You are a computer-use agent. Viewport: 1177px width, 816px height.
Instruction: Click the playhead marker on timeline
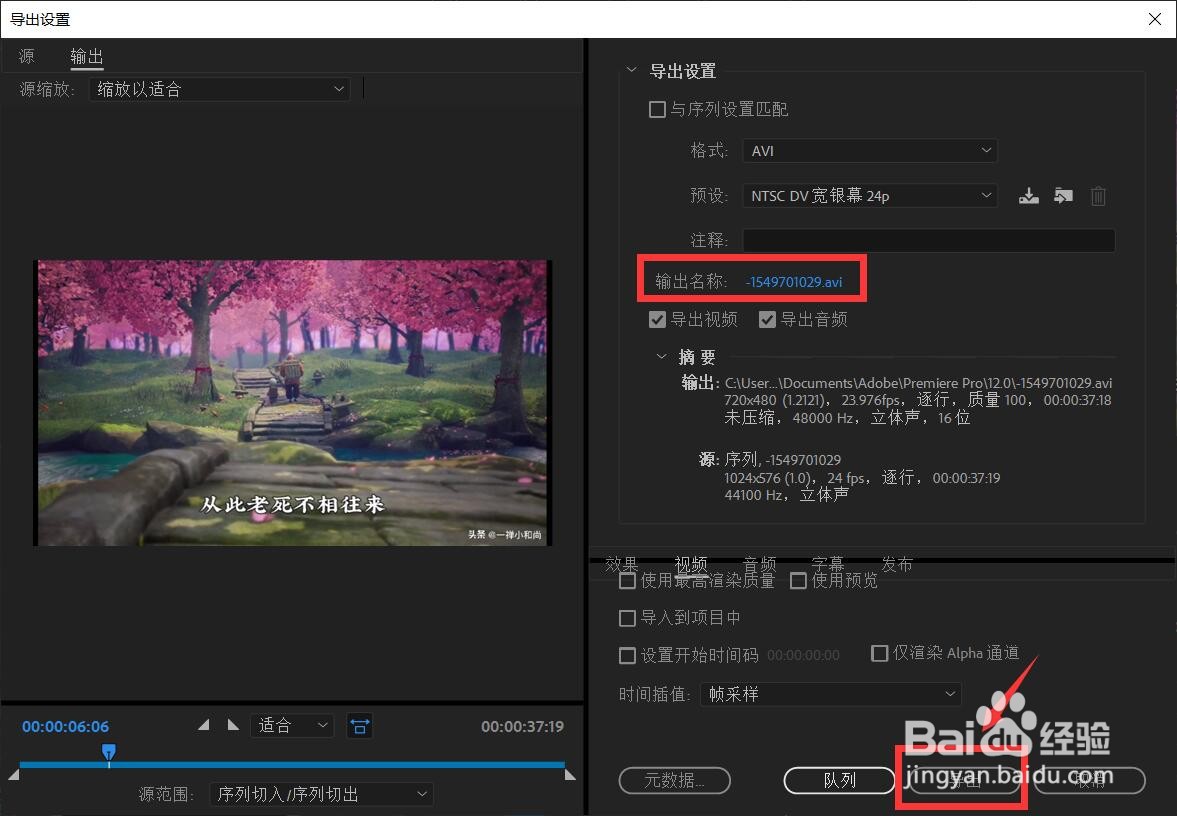tap(109, 752)
